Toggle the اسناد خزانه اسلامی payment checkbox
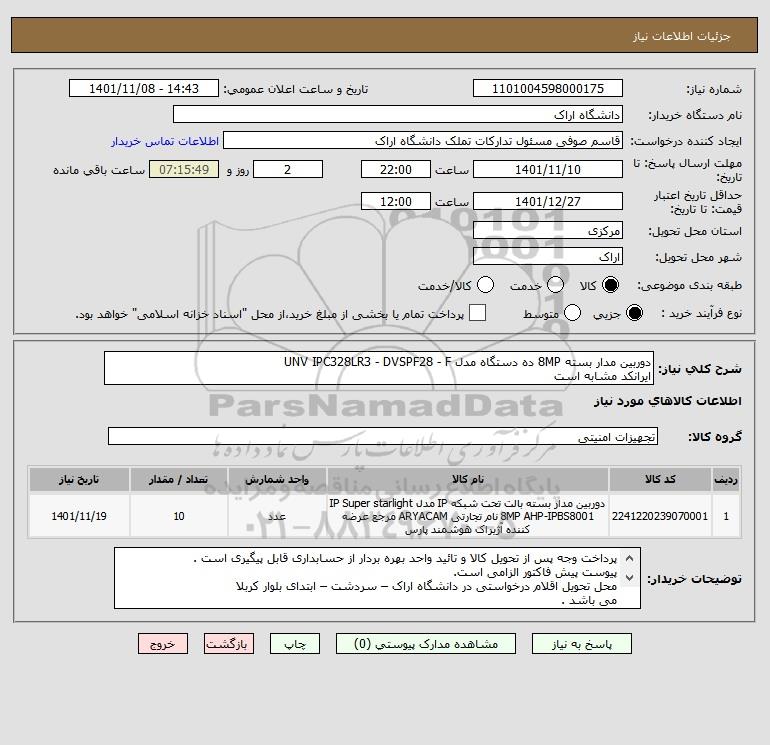Viewport: 770px width, 745px height. 477,313
